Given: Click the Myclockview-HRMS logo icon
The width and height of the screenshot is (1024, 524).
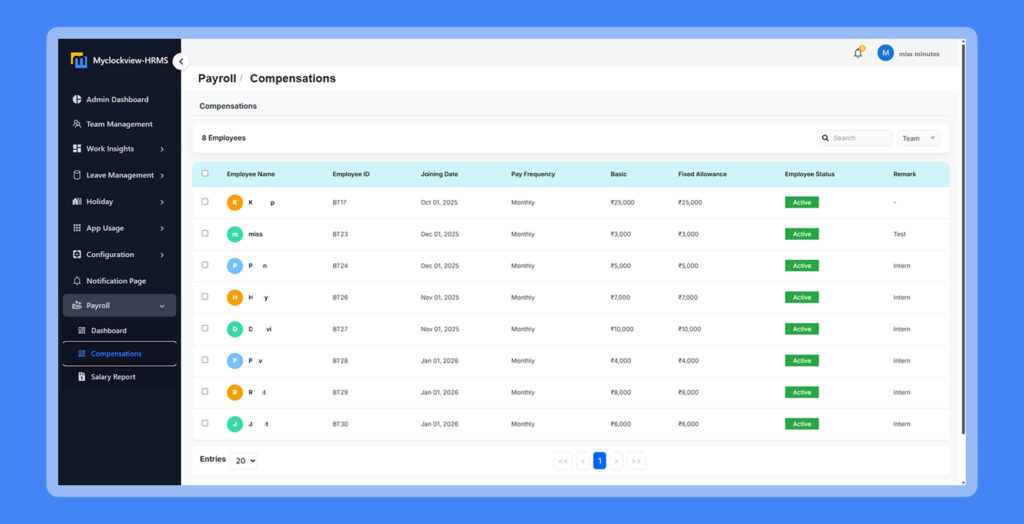Looking at the screenshot, I should [x=79, y=60].
